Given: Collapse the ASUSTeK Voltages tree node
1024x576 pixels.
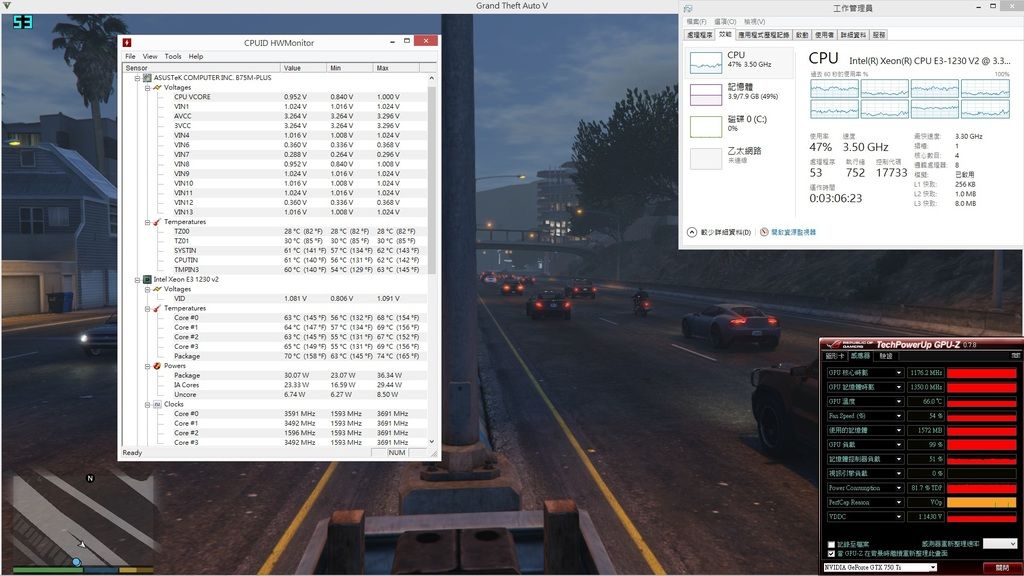Looking at the screenshot, I should click(148, 88).
